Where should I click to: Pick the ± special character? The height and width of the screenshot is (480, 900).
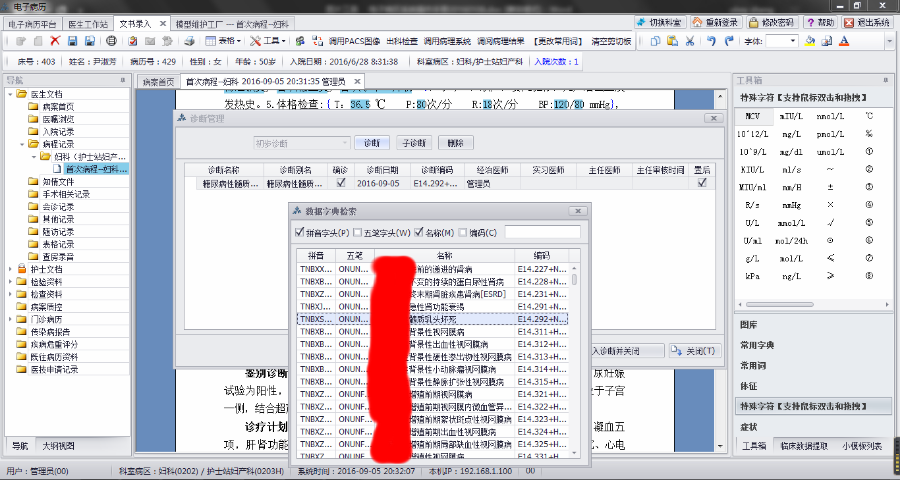831,187
